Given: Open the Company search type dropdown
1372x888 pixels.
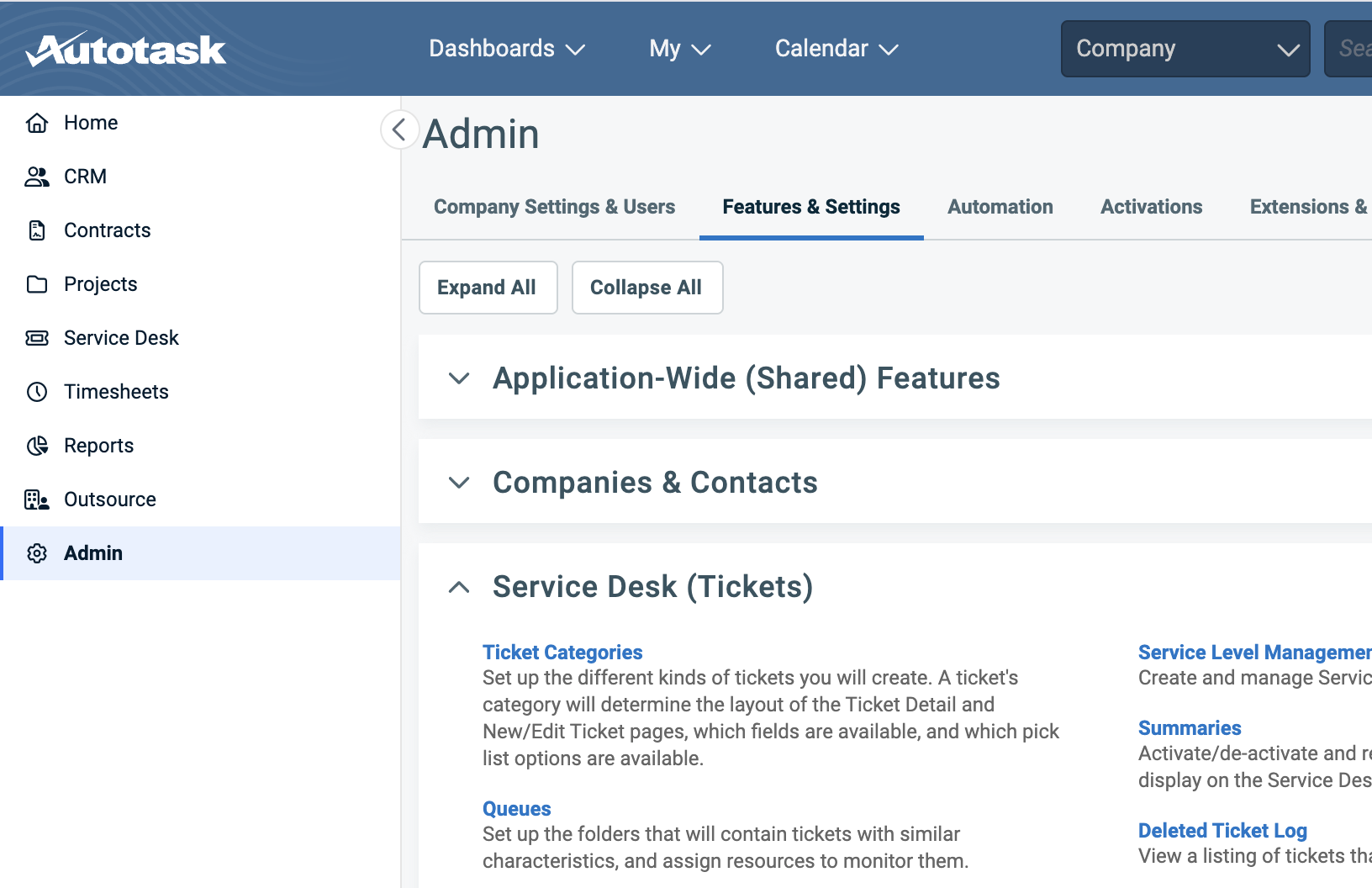Looking at the screenshot, I should pyautogui.click(x=1185, y=49).
